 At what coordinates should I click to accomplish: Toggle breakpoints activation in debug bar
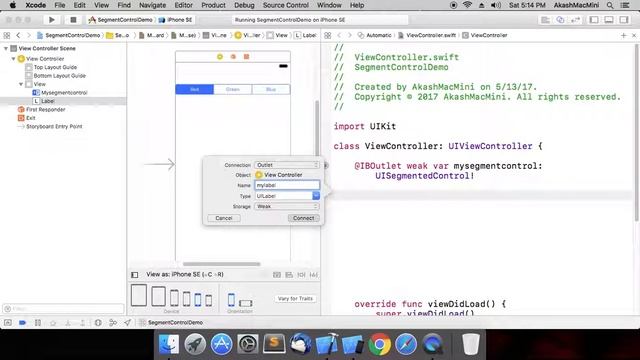tap(22, 322)
